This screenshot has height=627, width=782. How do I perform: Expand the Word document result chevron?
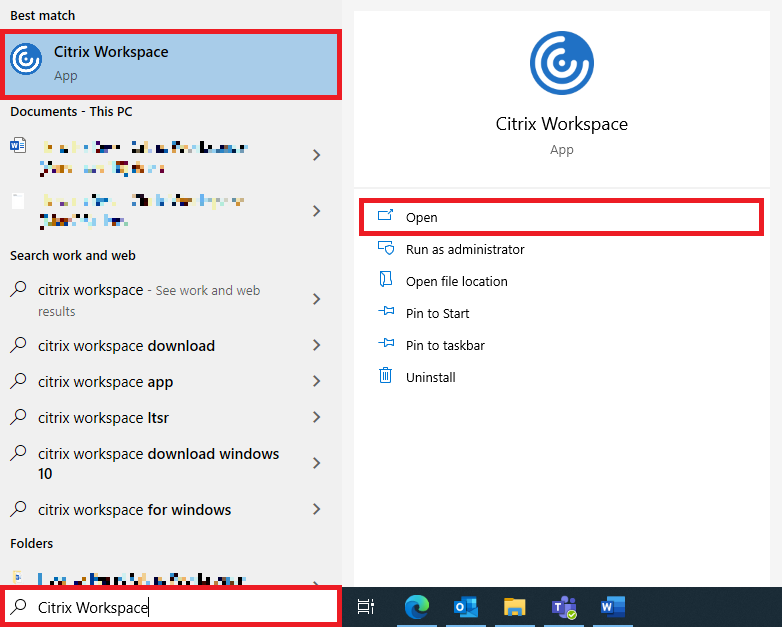[316, 155]
